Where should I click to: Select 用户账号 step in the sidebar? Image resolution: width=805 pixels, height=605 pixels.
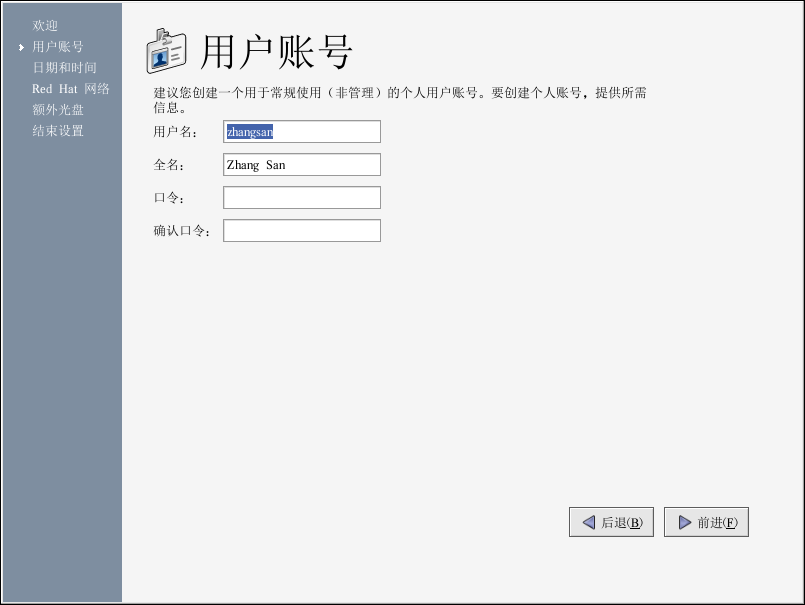(x=57, y=47)
